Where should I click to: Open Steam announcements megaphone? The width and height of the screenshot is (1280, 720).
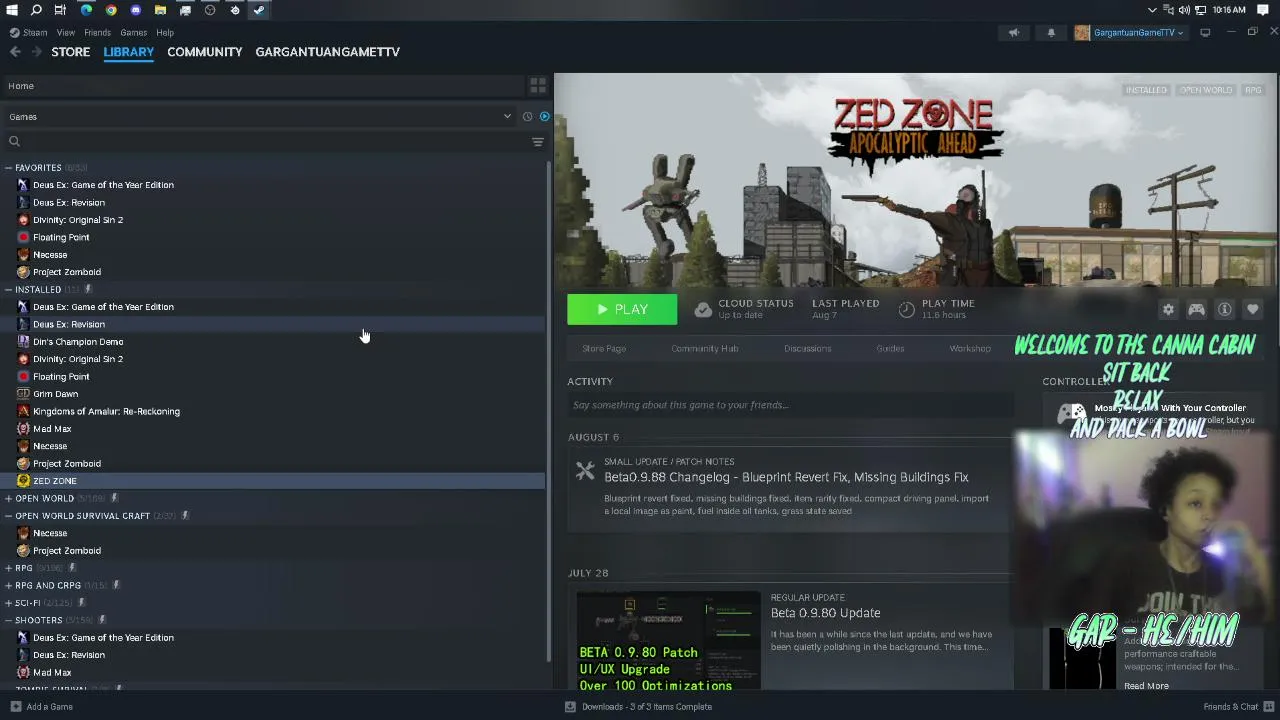tap(1014, 33)
